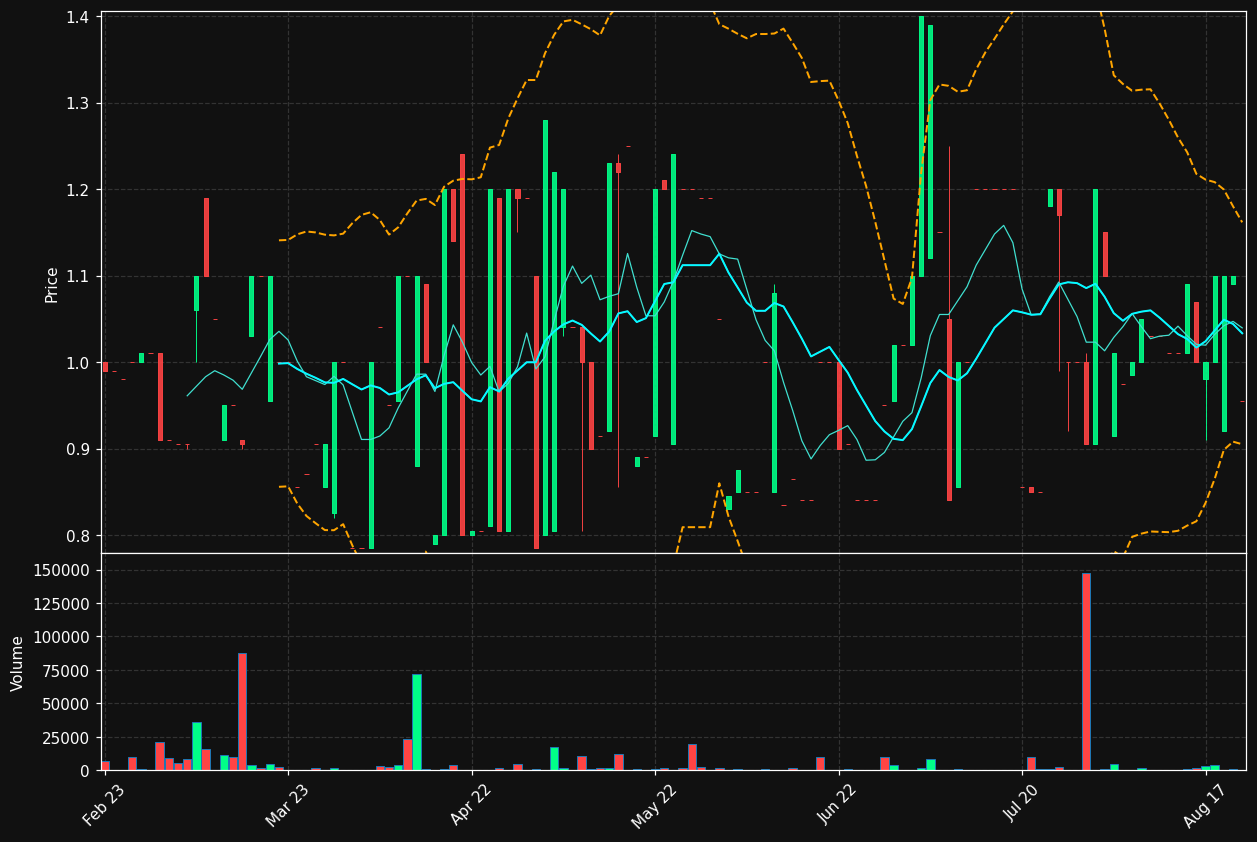Click the Price axis title
The height and width of the screenshot is (842, 1257).
pyautogui.click(x=52, y=285)
